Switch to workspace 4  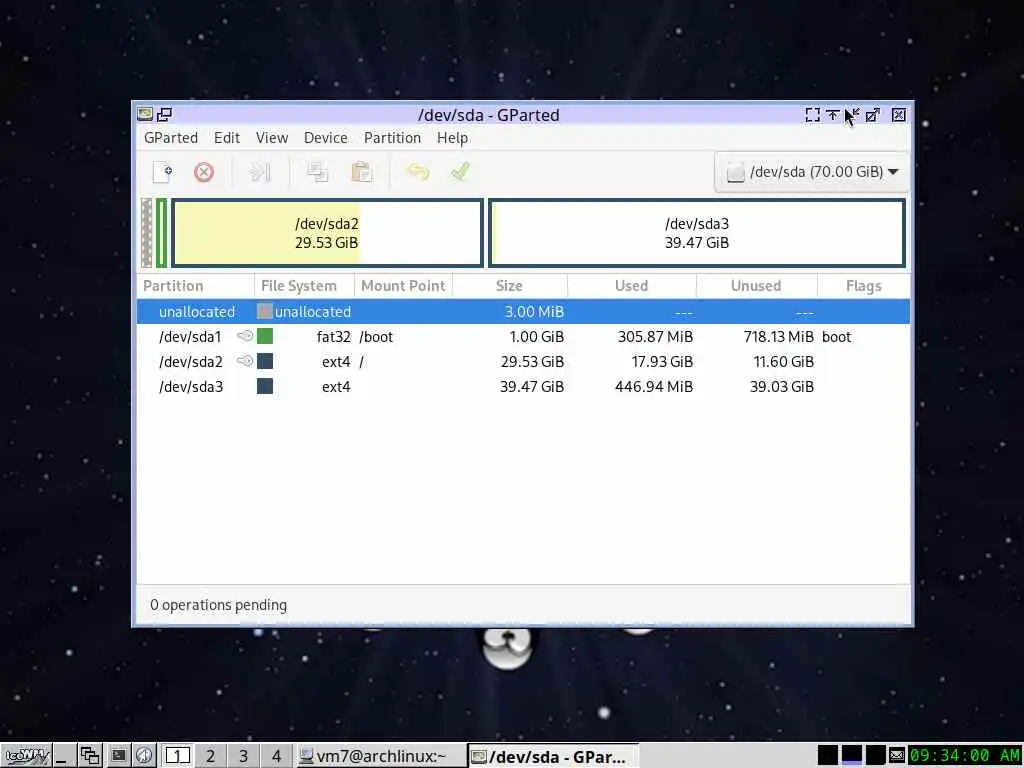point(276,756)
